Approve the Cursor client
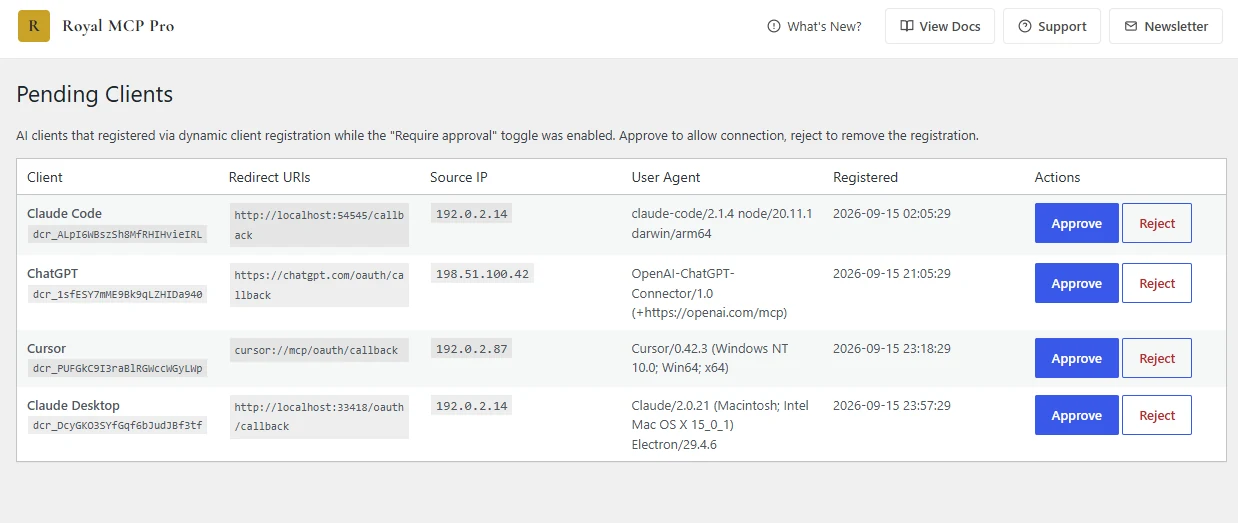Viewport: 1238px width, 523px height. [1076, 358]
